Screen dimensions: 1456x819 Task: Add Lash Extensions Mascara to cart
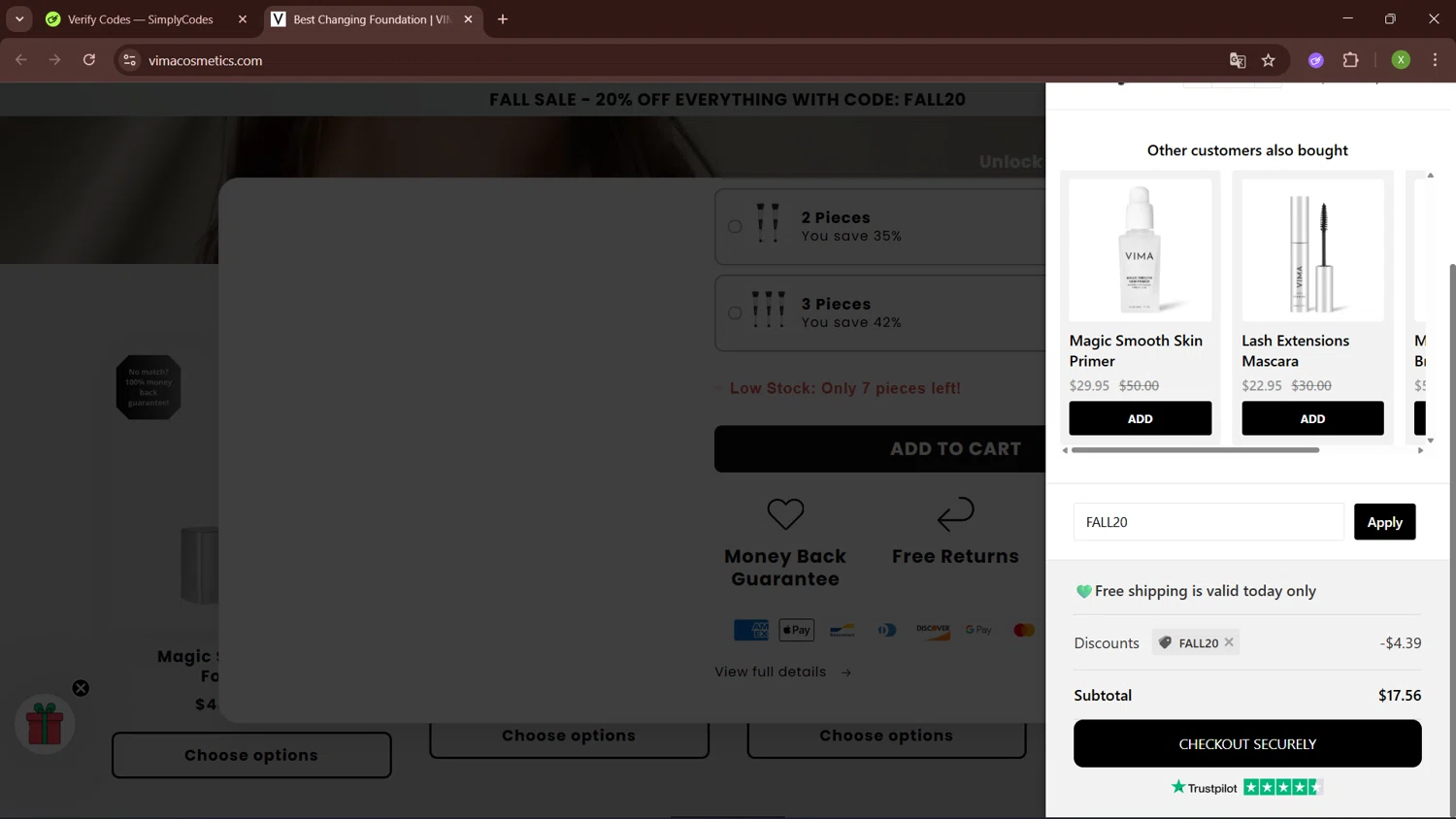(x=1312, y=418)
